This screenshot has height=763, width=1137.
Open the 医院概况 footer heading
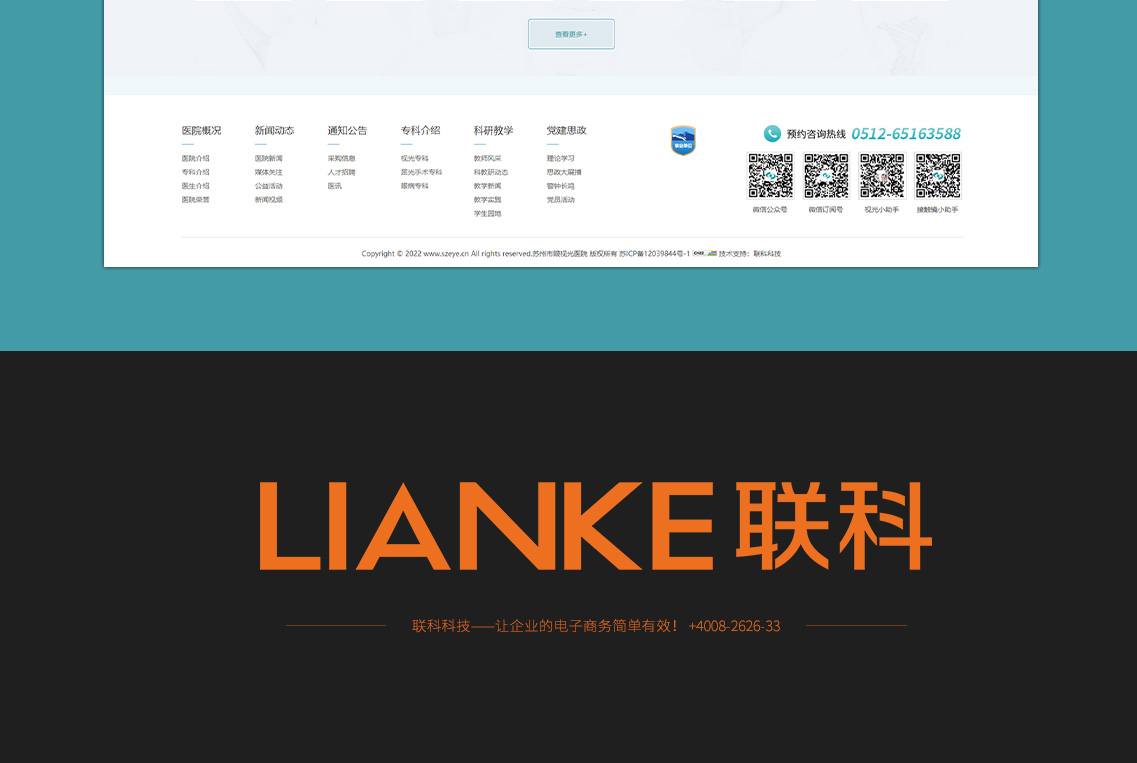(x=201, y=131)
